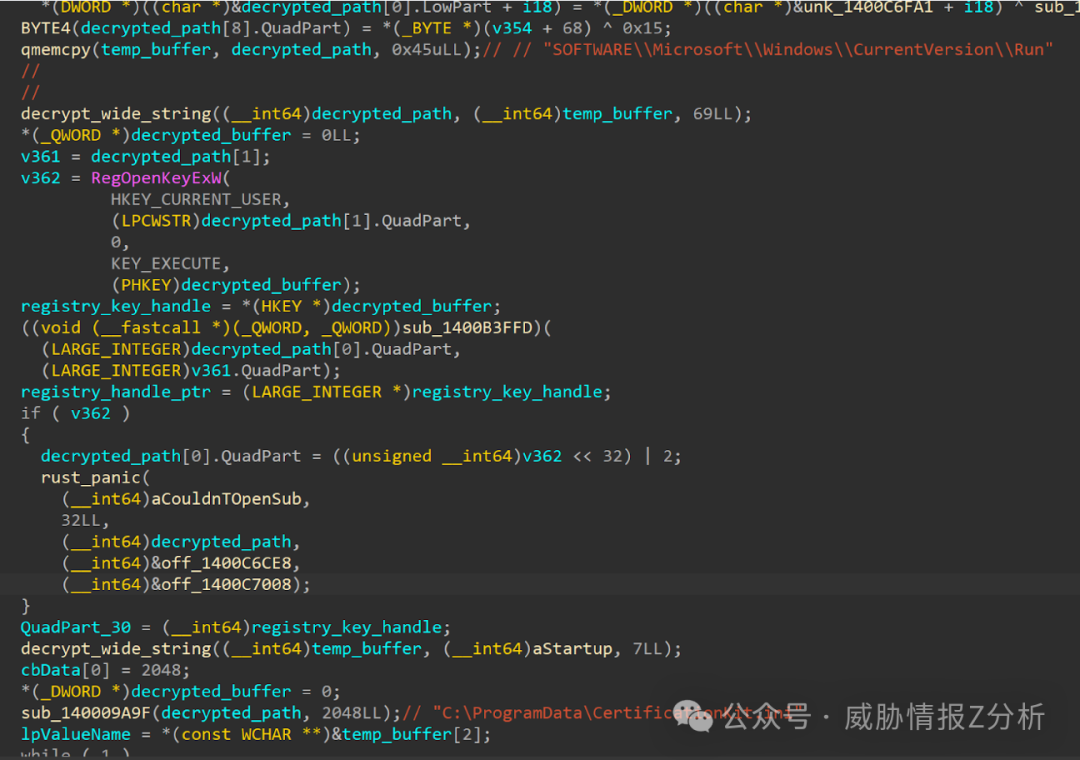The height and width of the screenshot is (760, 1080).
Task: Select the 7LL length argument
Action: coord(647,648)
